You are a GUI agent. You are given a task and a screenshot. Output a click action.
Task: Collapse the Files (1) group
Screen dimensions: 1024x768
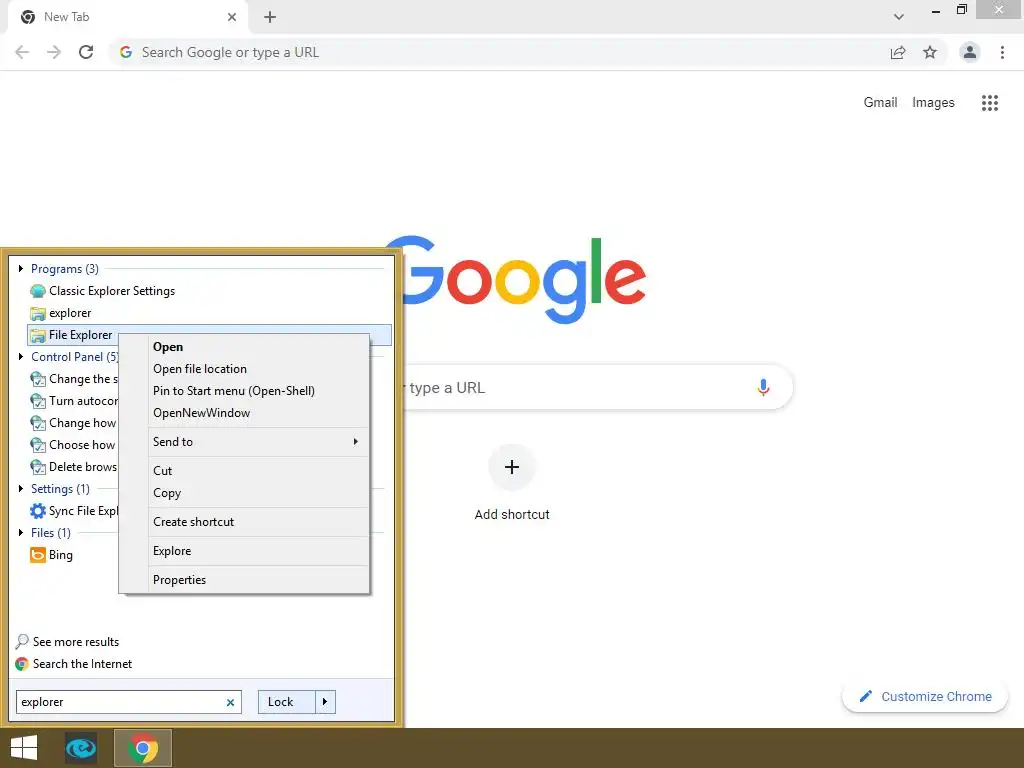(x=21, y=533)
